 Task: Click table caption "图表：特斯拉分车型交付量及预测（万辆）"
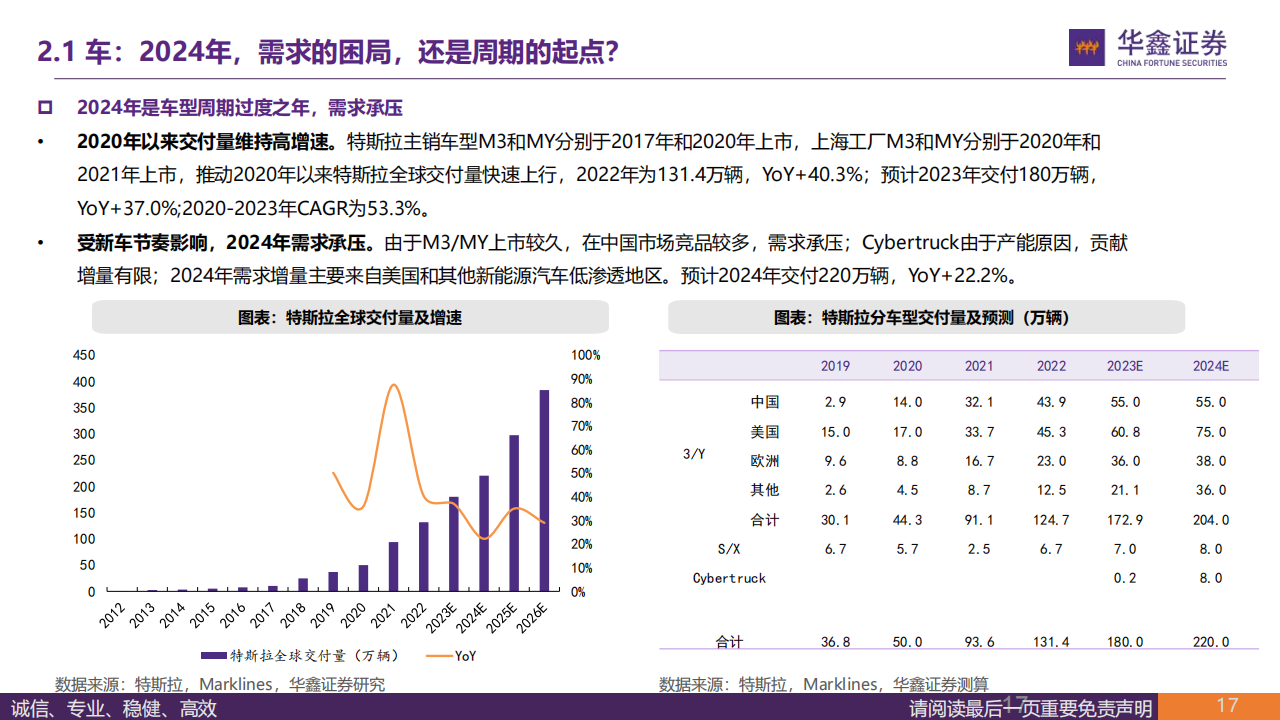(922, 318)
